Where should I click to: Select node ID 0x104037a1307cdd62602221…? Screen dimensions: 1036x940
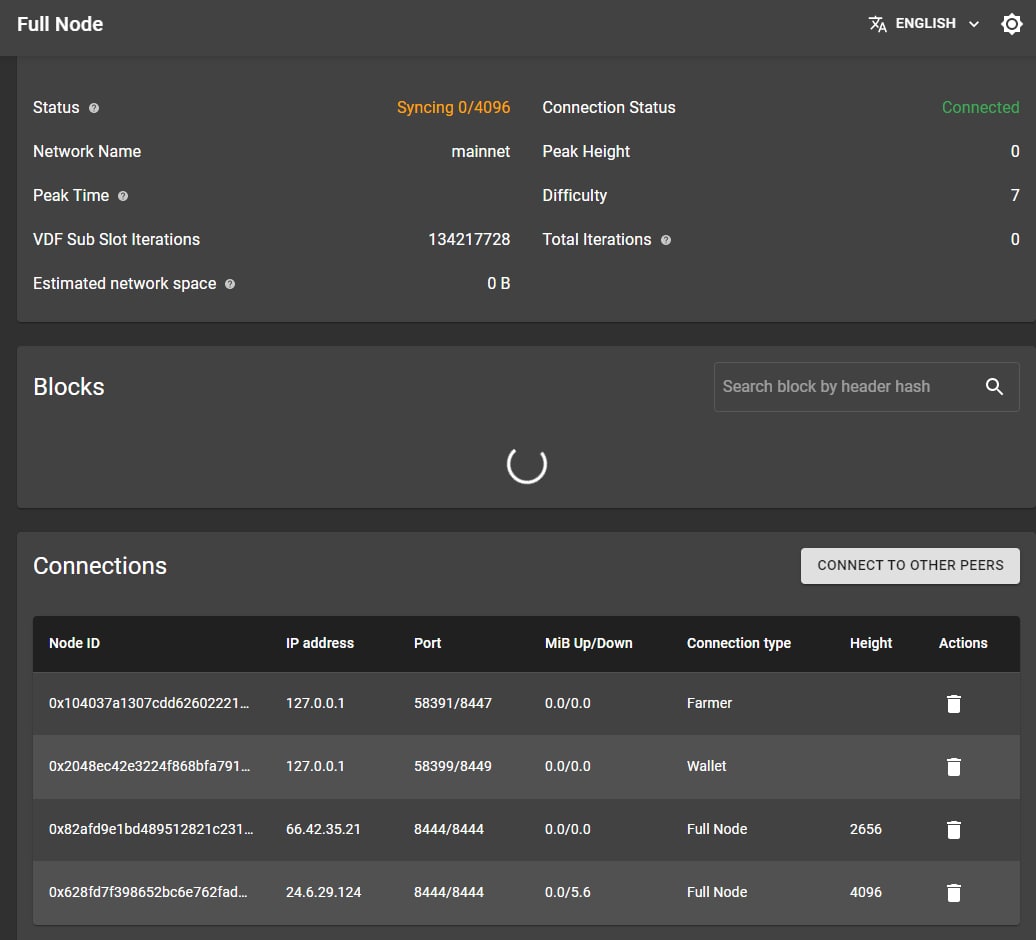(x=149, y=703)
